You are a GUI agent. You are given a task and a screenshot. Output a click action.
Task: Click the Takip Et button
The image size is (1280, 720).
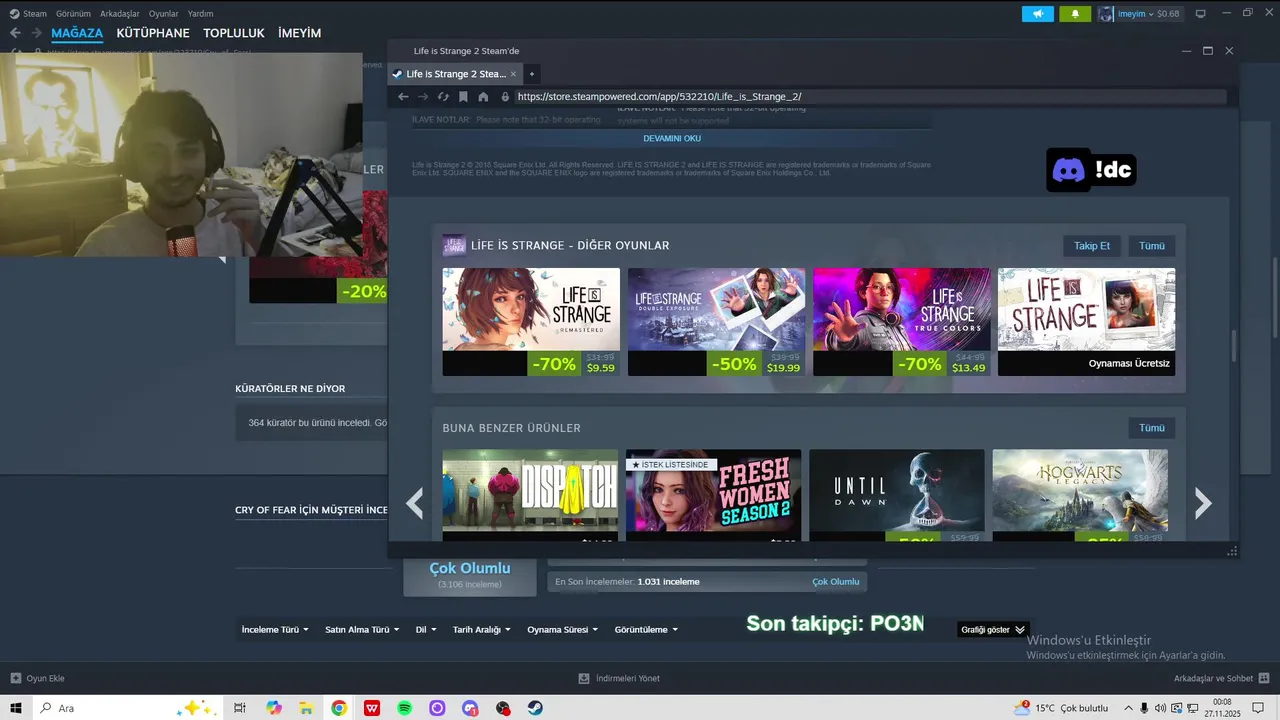pyautogui.click(x=1092, y=246)
